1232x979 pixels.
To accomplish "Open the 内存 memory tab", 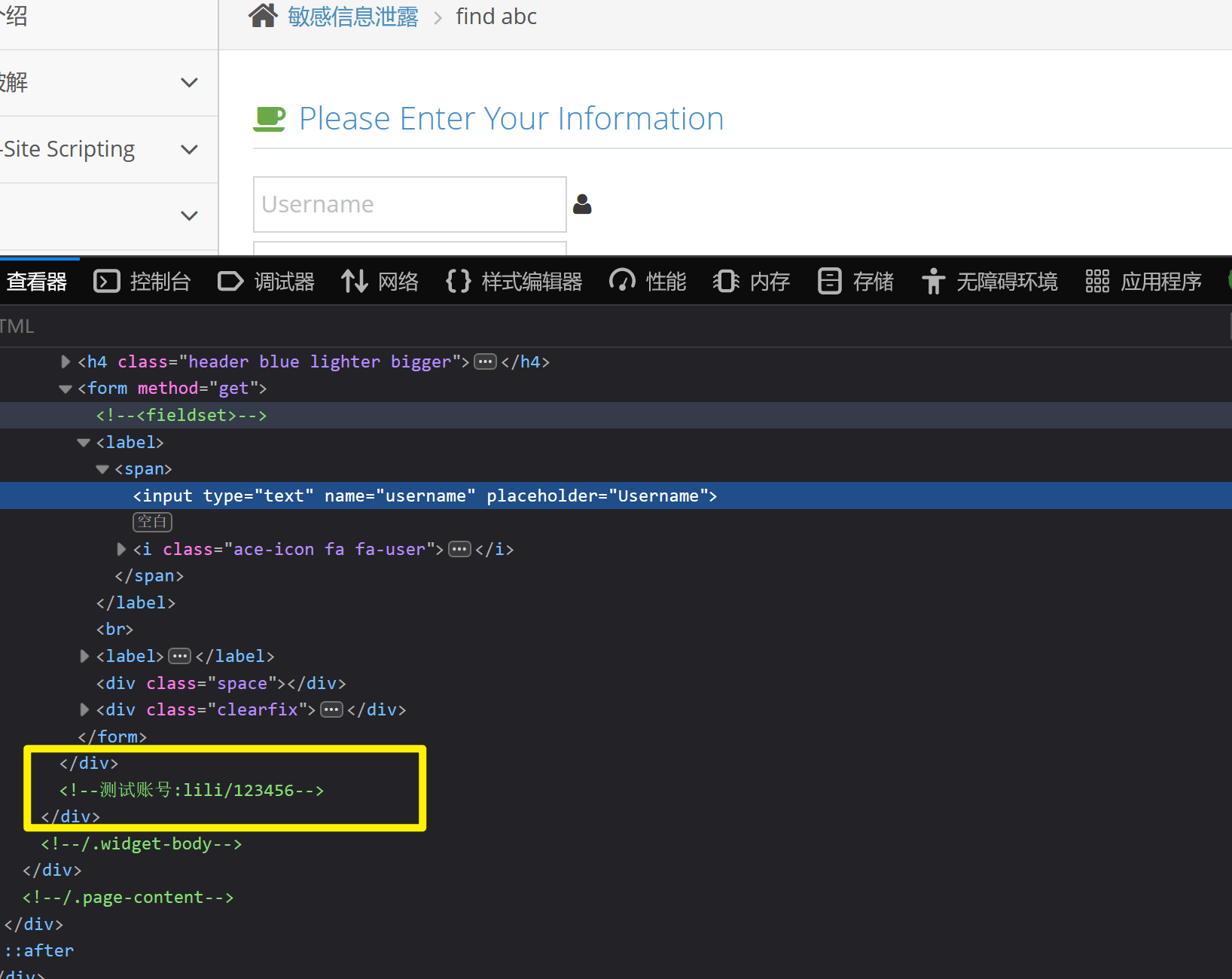I will click(x=770, y=282).
